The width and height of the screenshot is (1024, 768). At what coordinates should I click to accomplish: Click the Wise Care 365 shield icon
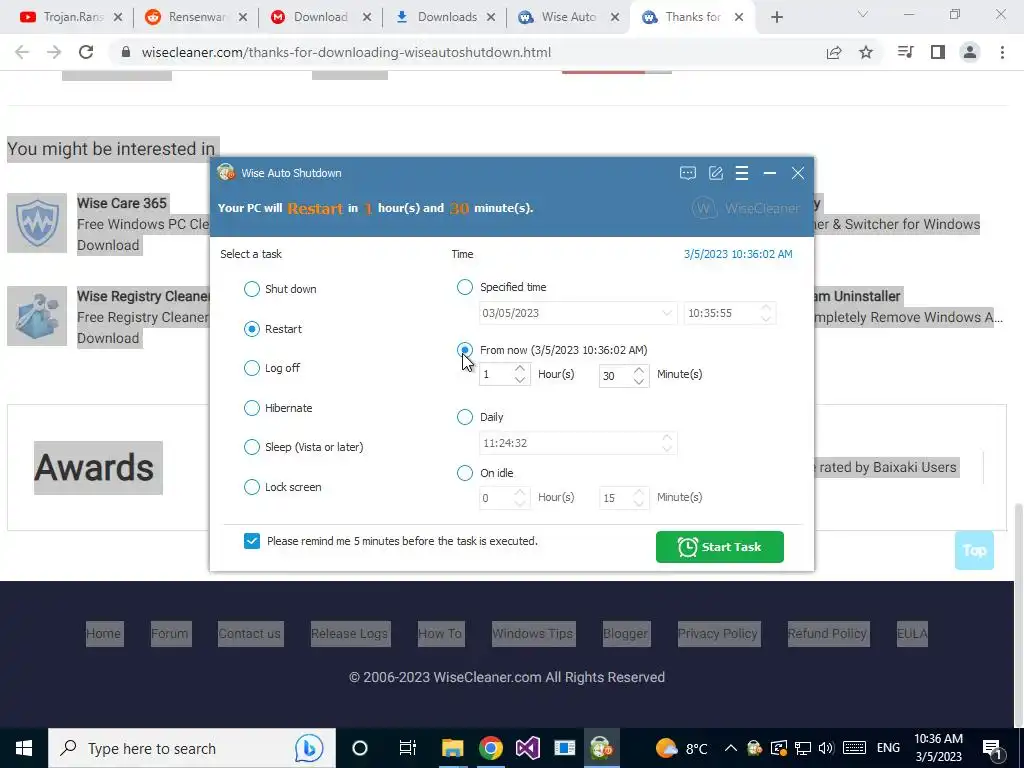(37, 223)
